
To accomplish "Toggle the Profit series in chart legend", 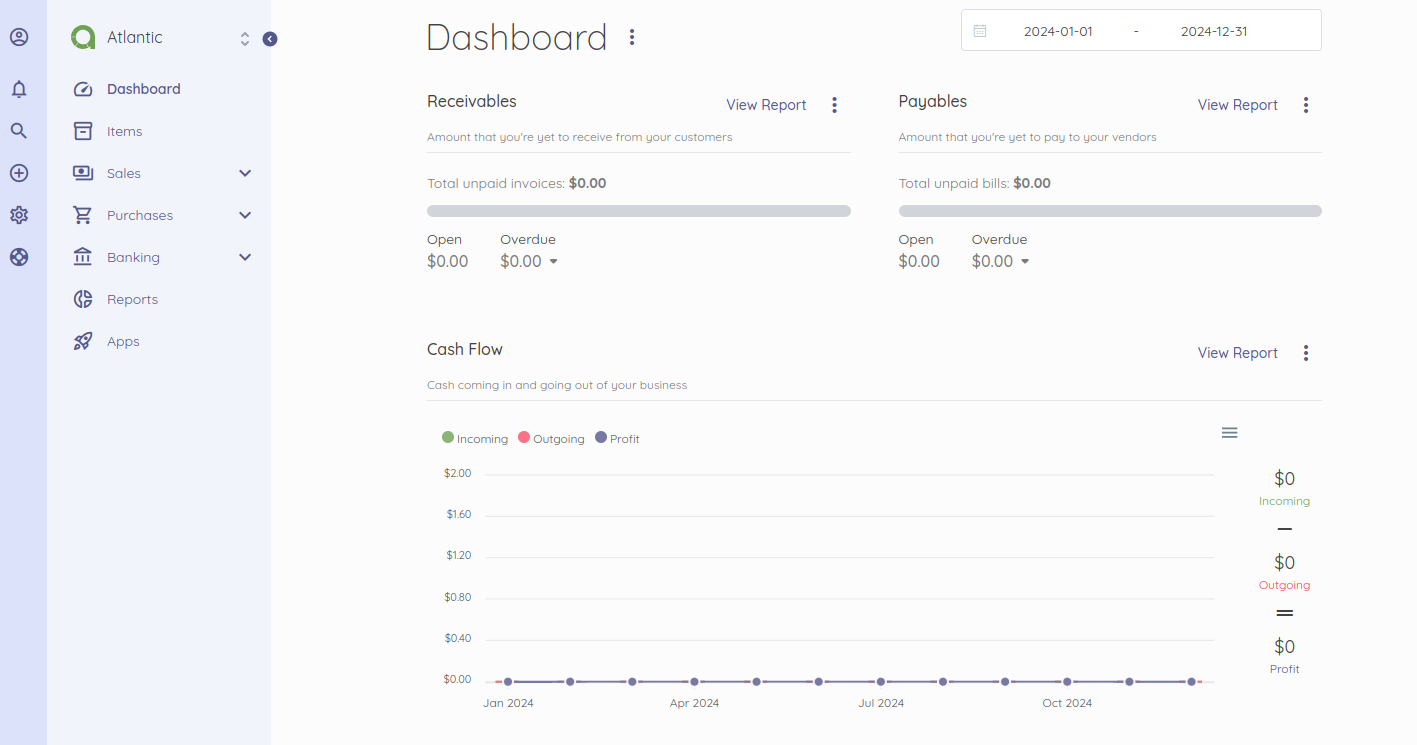I will click(617, 438).
